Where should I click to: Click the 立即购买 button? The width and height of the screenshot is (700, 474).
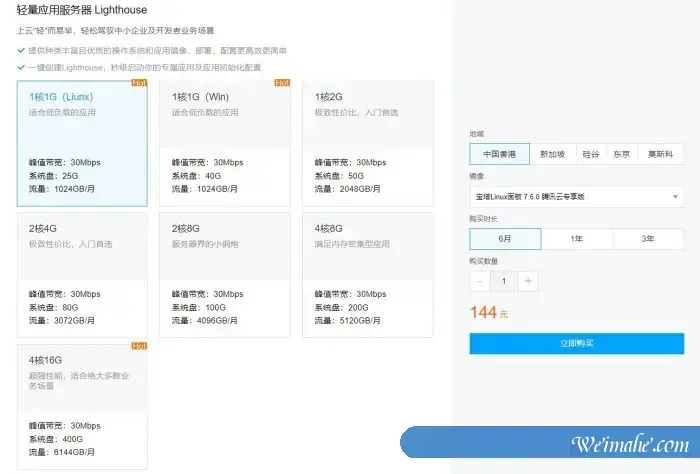coord(577,343)
